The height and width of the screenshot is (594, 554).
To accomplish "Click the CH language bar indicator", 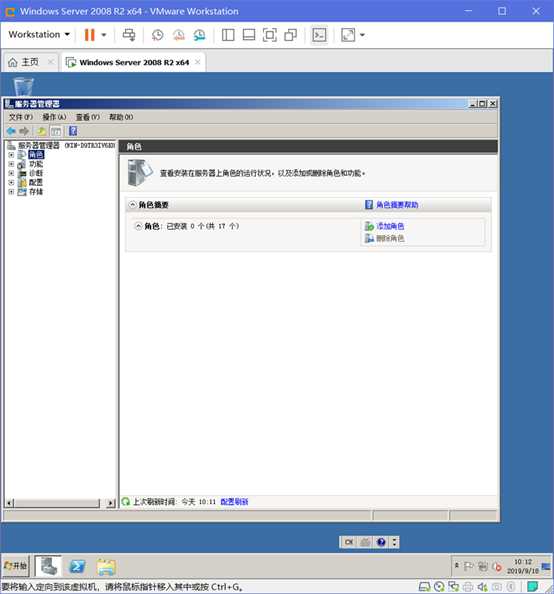I will pos(349,542).
